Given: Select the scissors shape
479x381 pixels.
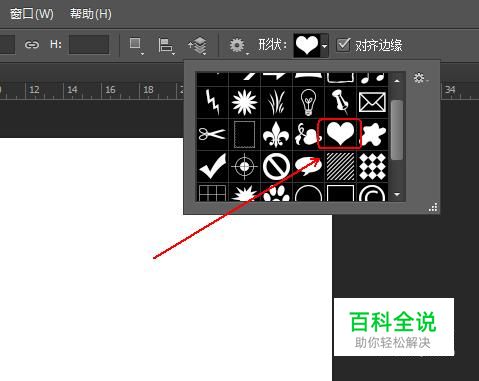Looking at the screenshot, I should coord(212,134).
